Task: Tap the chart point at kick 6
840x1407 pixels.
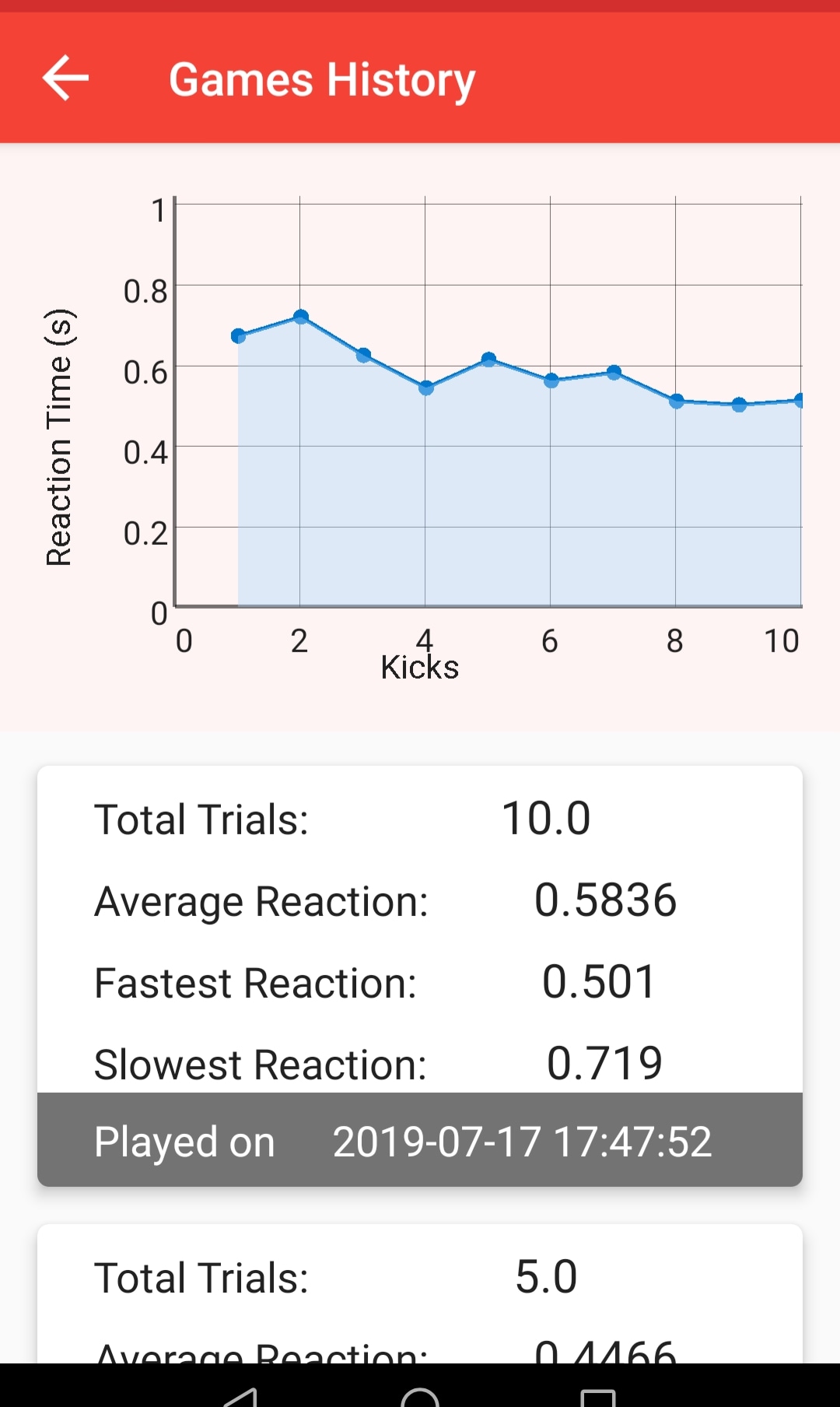Action: (x=551, y=381)
